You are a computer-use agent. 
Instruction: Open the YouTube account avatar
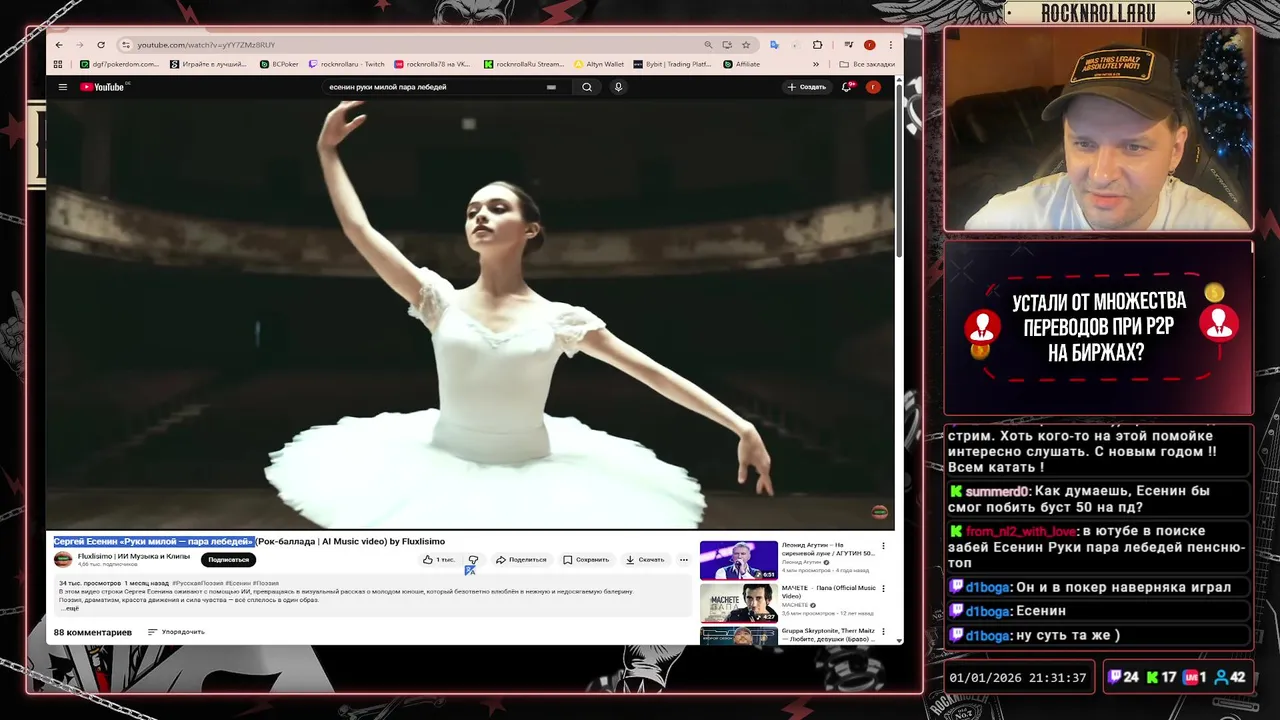click(873, 87)
